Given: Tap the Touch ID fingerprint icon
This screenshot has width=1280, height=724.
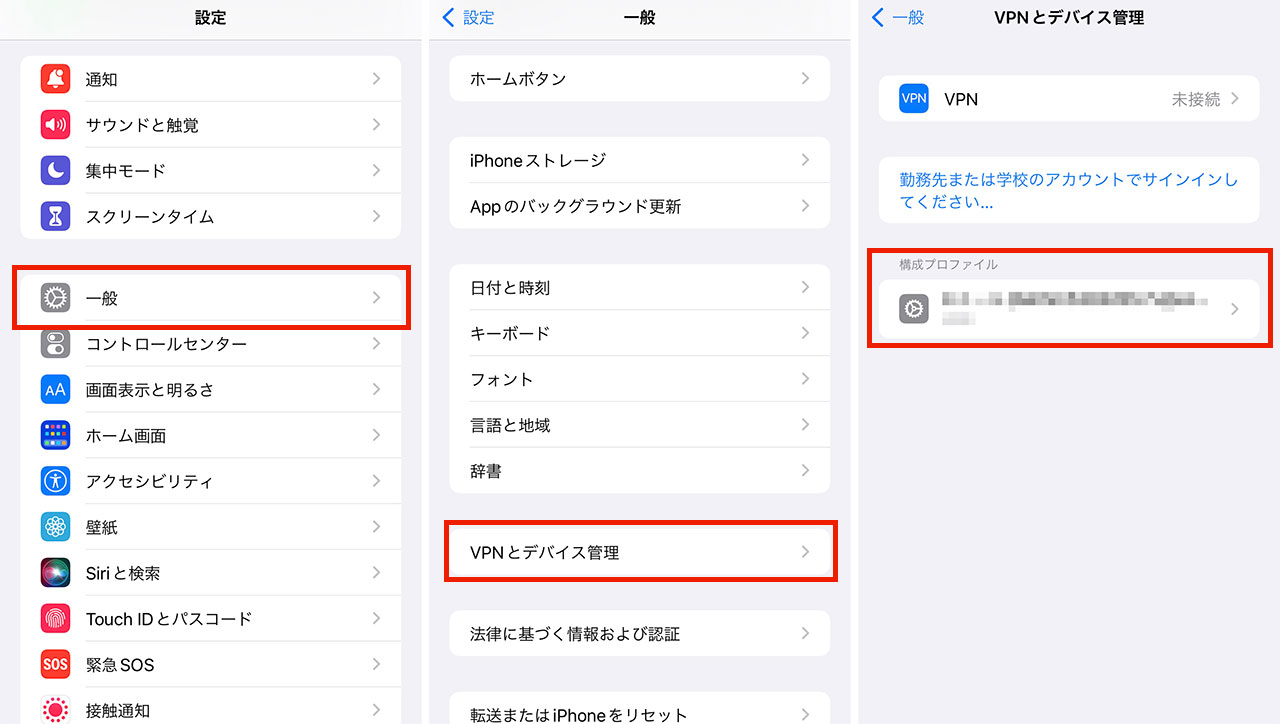Looking at the screenshot, I should point(55,619).
